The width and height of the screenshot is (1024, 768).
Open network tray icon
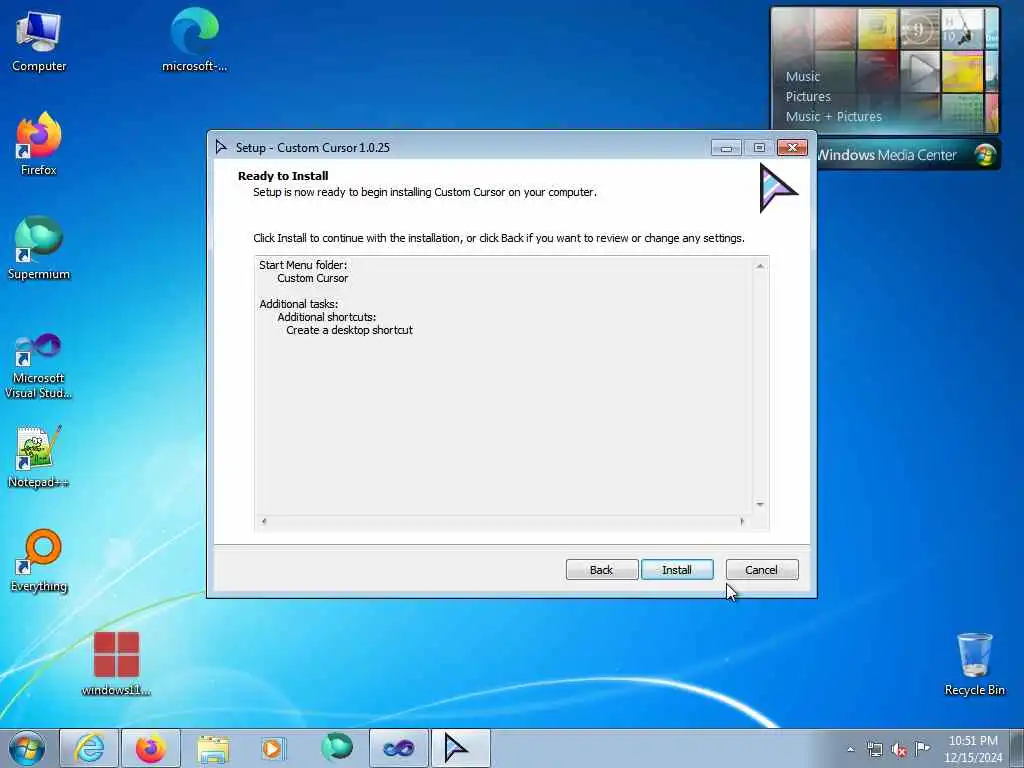click(874, 749)
